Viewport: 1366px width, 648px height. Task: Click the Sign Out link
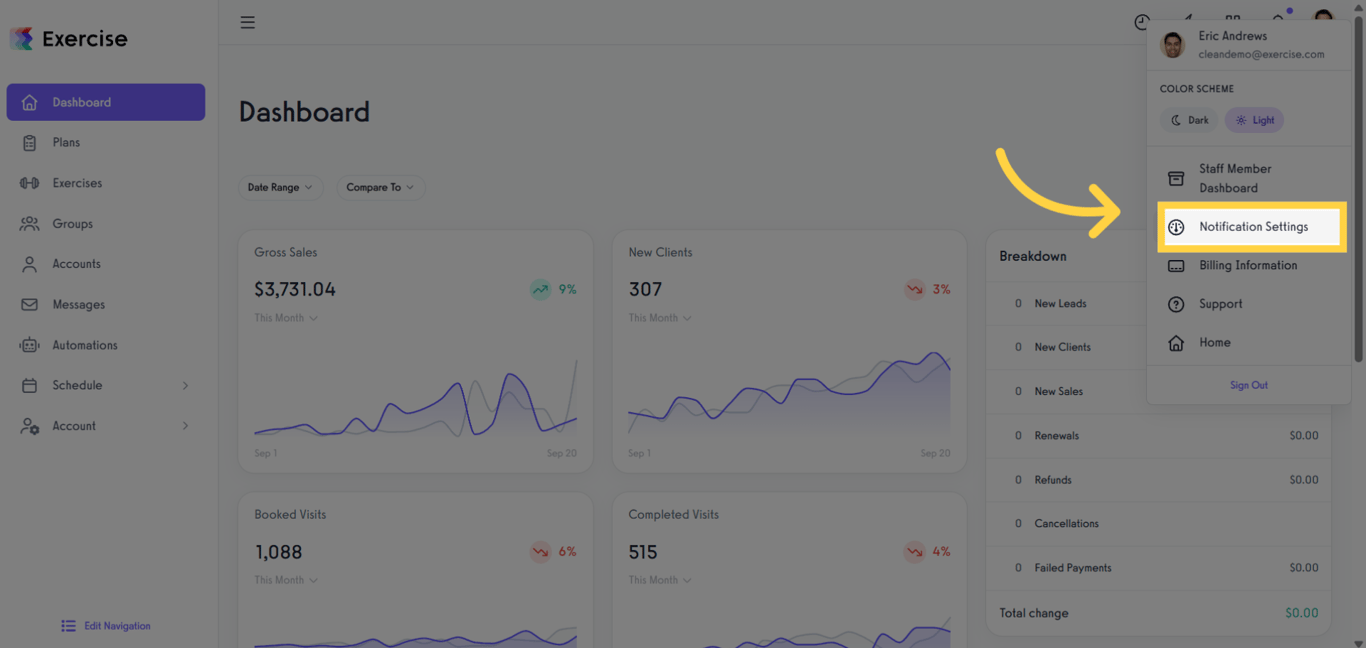point(1248,385)
